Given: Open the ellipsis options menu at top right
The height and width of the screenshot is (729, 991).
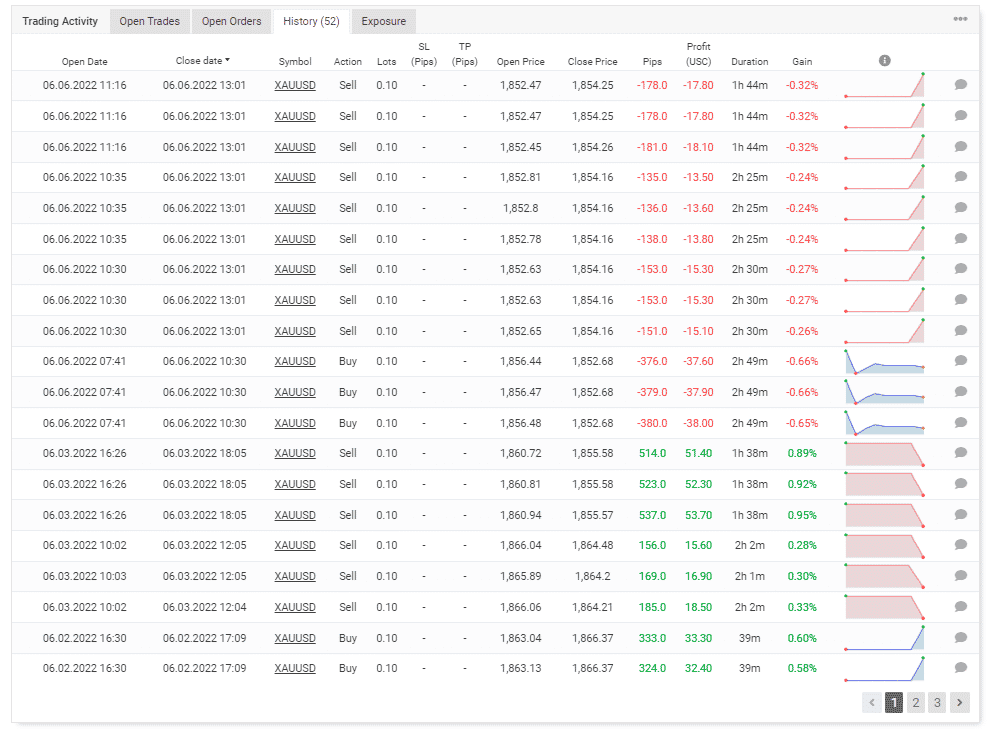Looking at the screenshot, I should pos(960,17).
